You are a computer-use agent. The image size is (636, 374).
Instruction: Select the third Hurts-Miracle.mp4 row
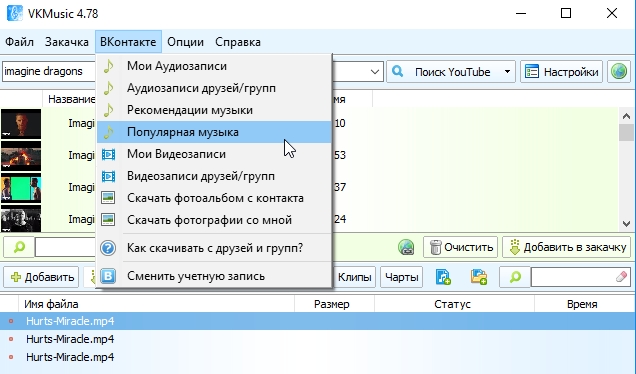coord(317,357)
